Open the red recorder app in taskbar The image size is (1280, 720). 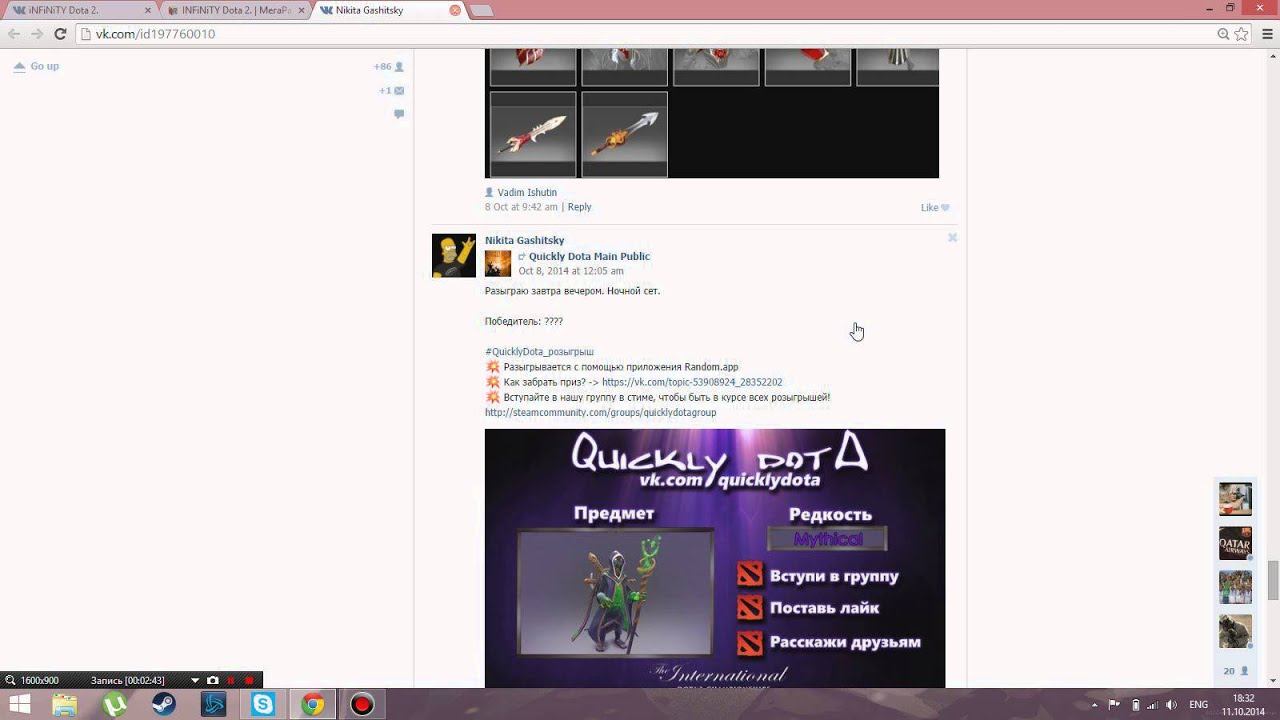point(362,705)
